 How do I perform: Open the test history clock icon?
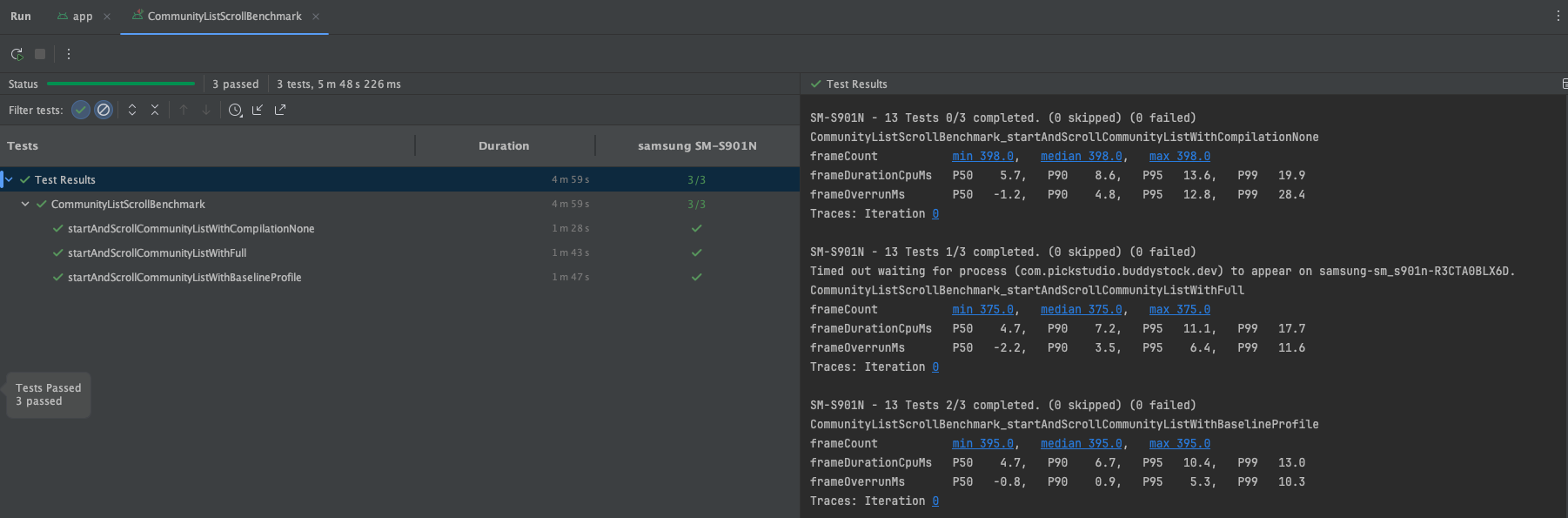[235, 110]
